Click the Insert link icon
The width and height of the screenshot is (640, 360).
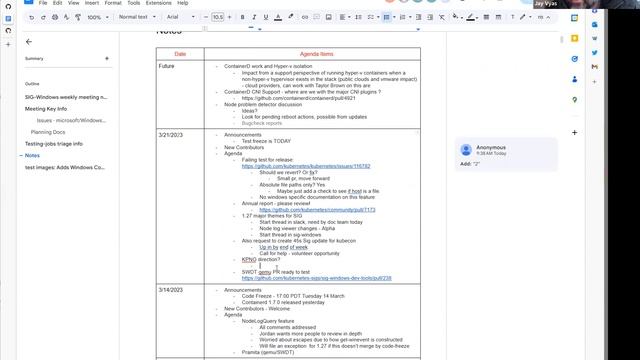pos(304,17)
